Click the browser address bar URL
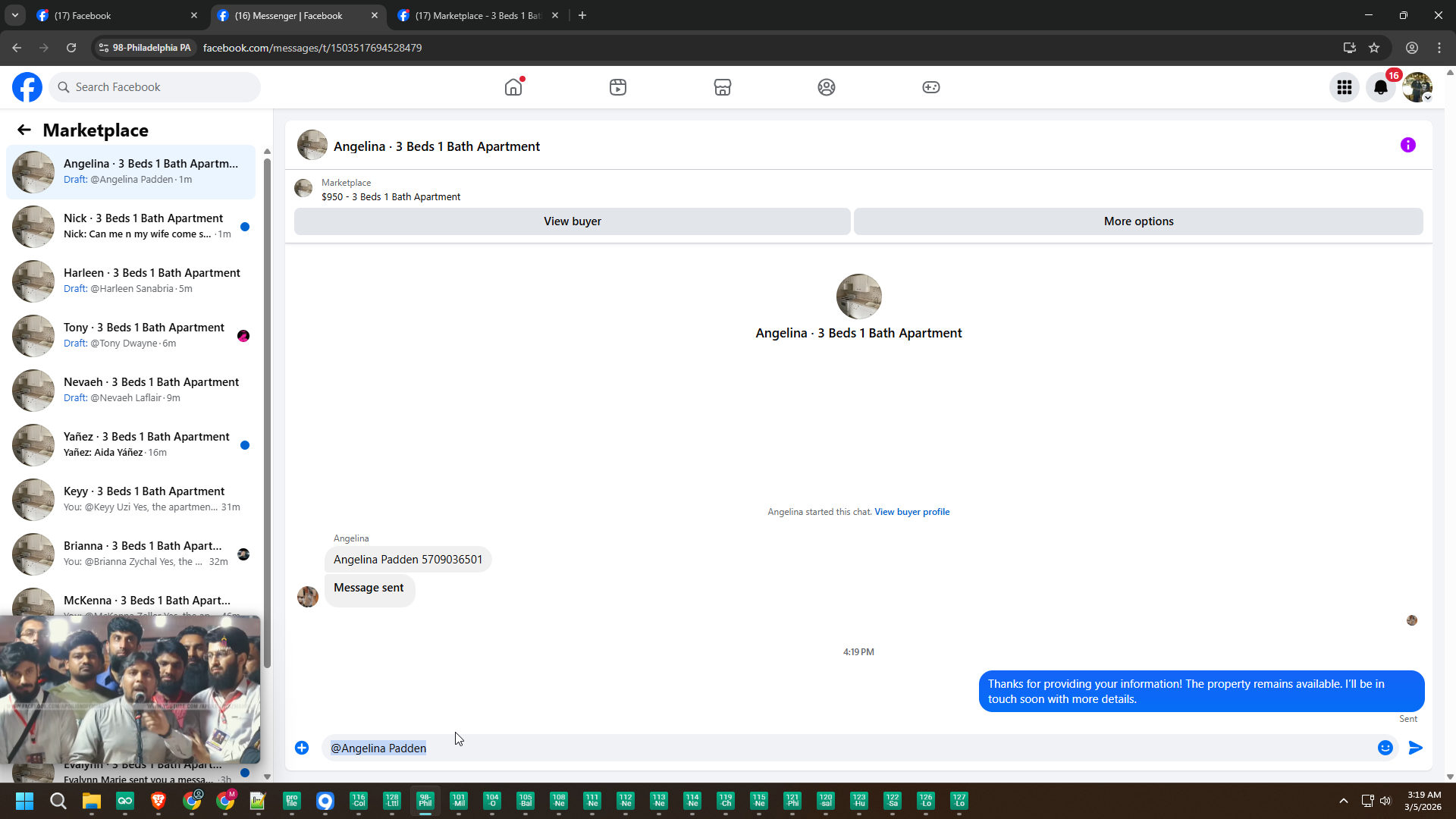Viewport: 1456px width, 819px height. (x=312, y=48)
